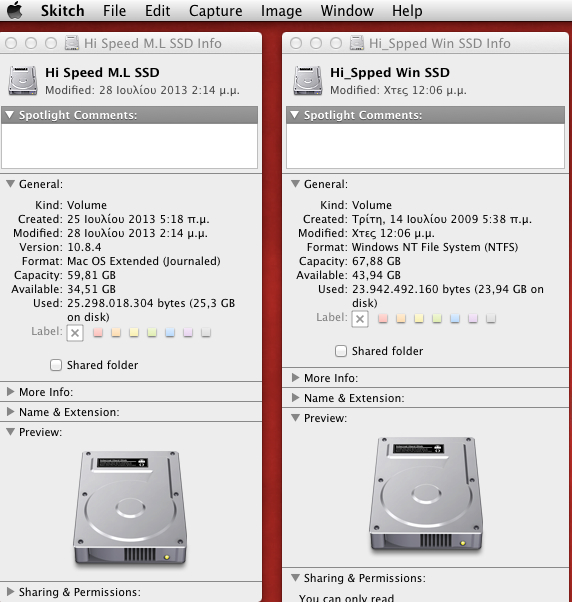Enable Shared folder checkbox in Hi Speed M.L SSD window
The width and height of the screenshot is (572, 602).
click(x=56, y=365)
